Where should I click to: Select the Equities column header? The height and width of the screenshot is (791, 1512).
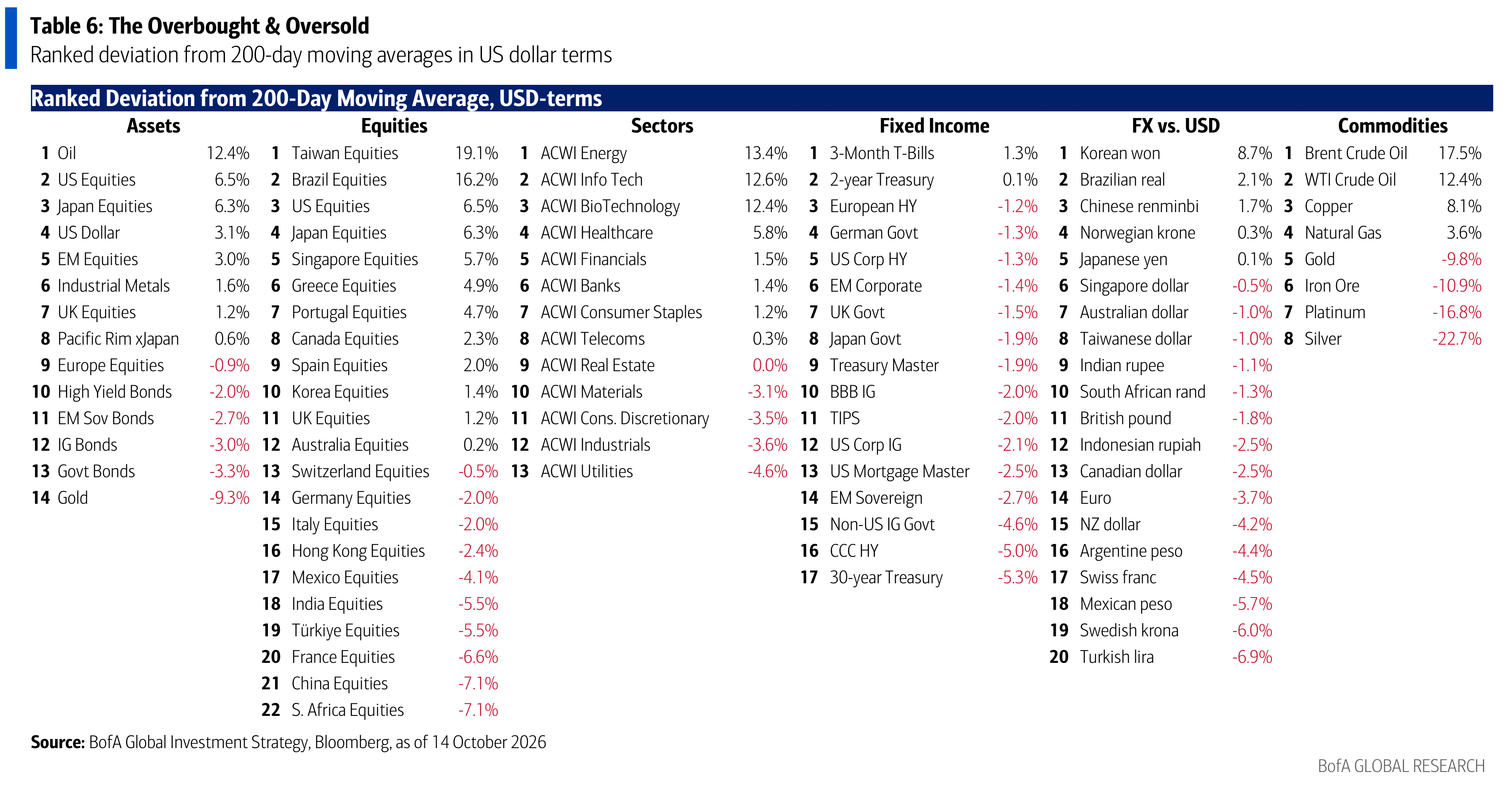(394, 125)
